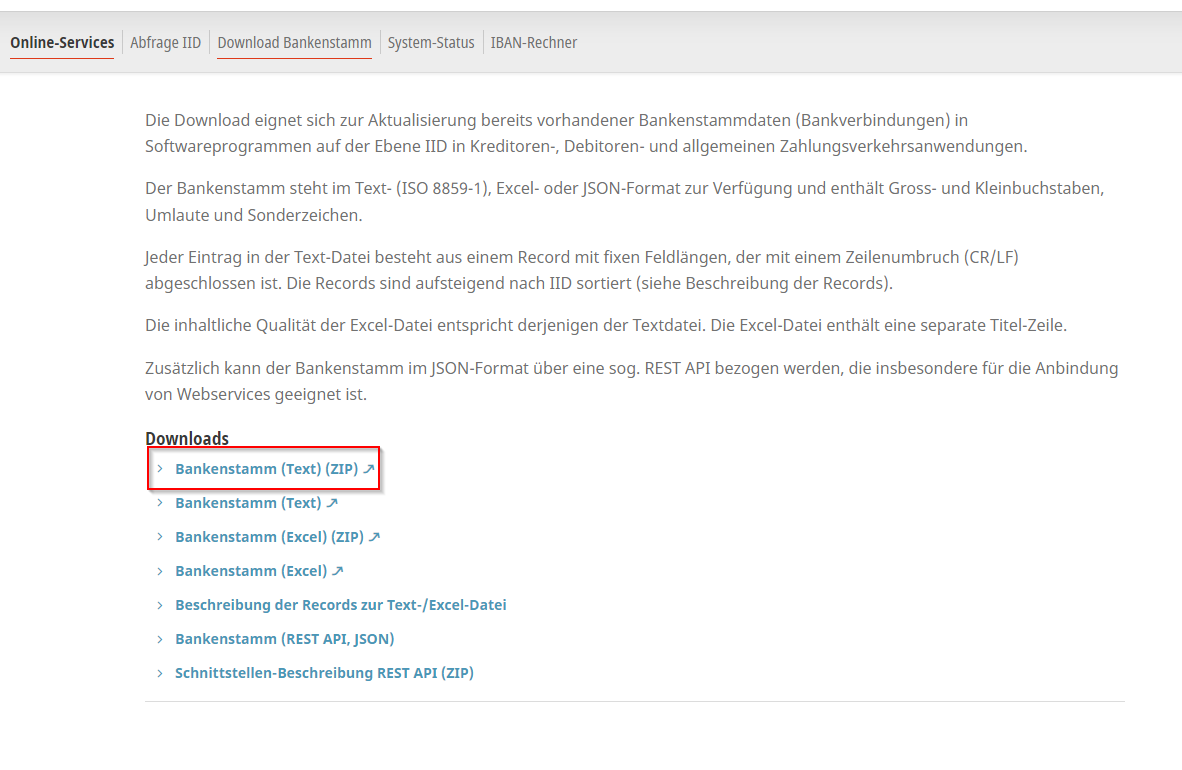Download via Bankenstamm (Excel) (ZIP) link text
The width and height of the screenshot is (1182, 770).
pyautogui.click(x=269, y=537)
